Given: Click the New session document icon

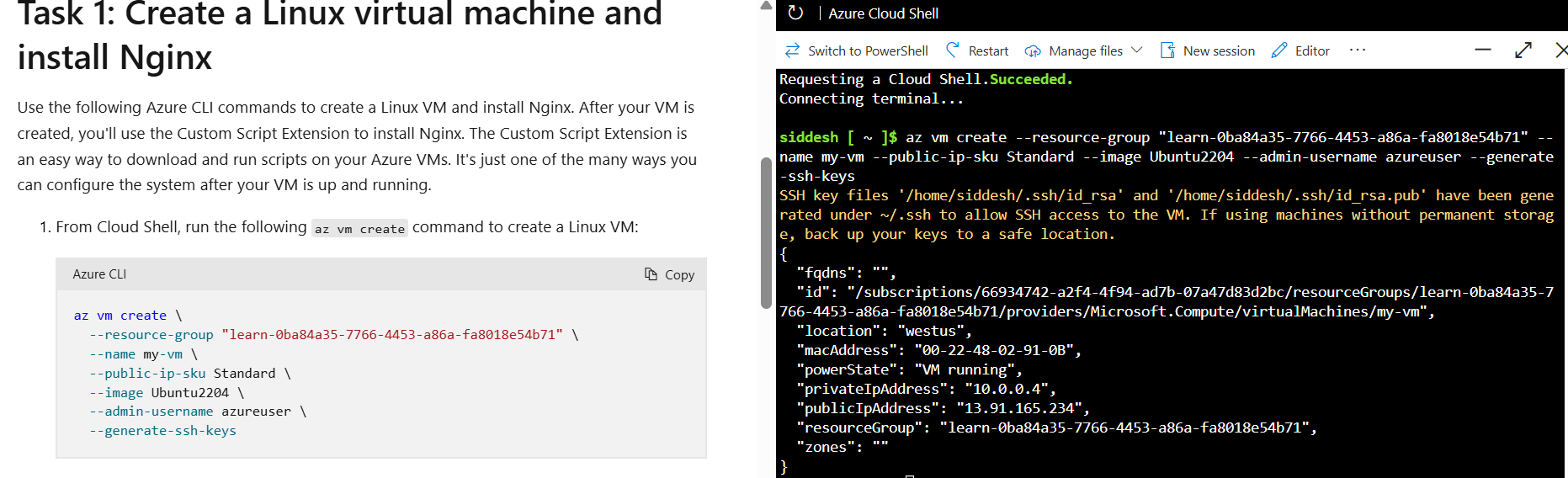Looking at the screenshot, I should [1167, 50].
